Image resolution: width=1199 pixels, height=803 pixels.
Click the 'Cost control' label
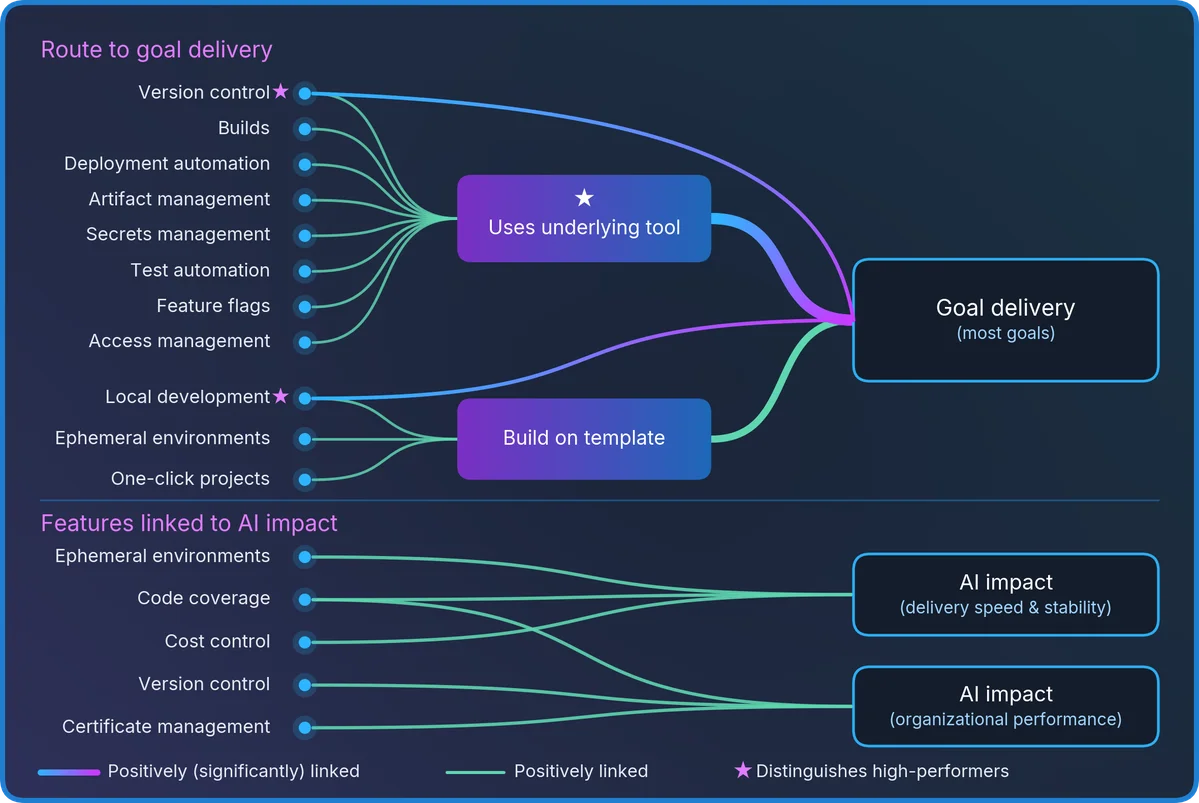217,641
